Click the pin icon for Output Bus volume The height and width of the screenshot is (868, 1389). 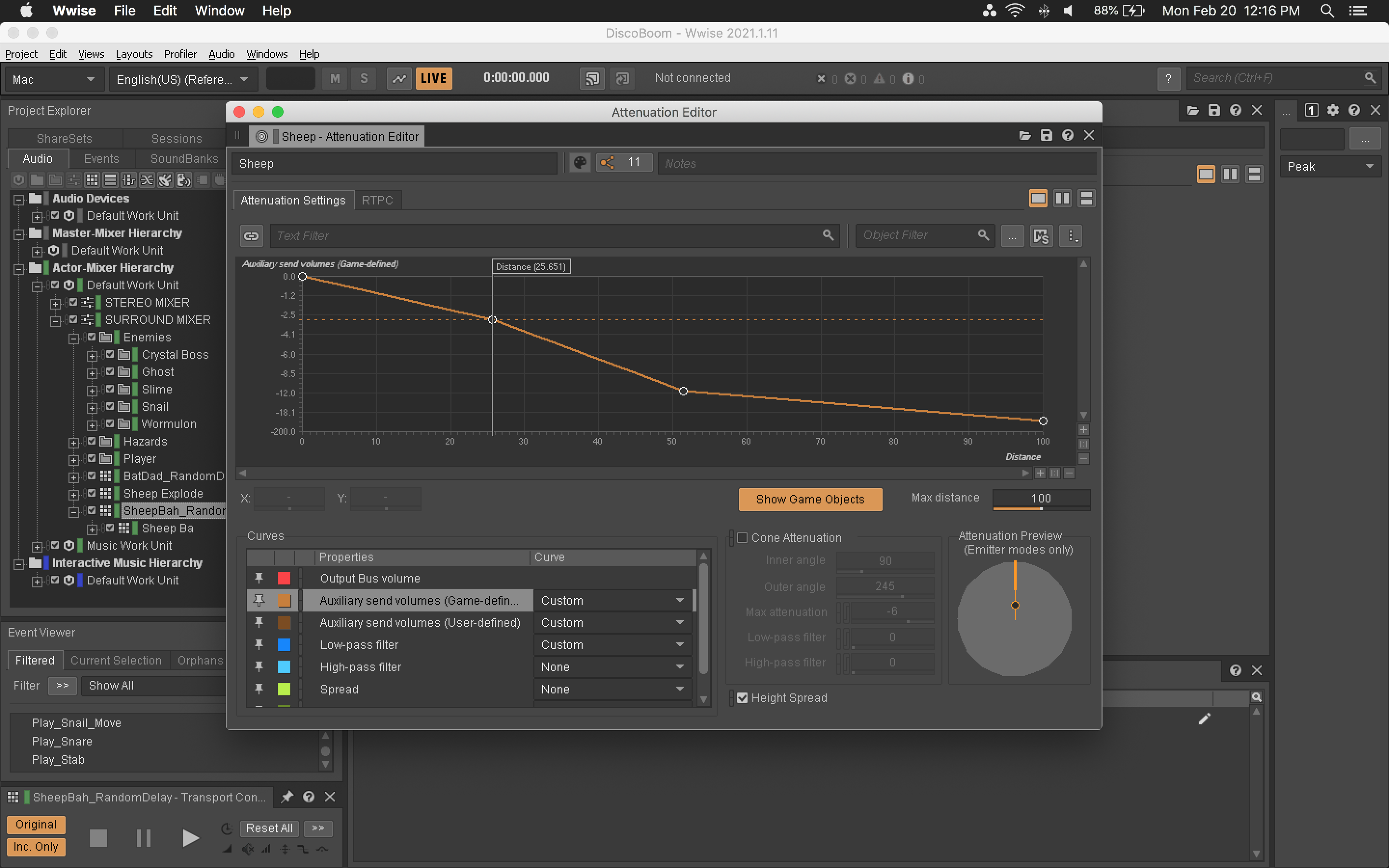(259, 578)
